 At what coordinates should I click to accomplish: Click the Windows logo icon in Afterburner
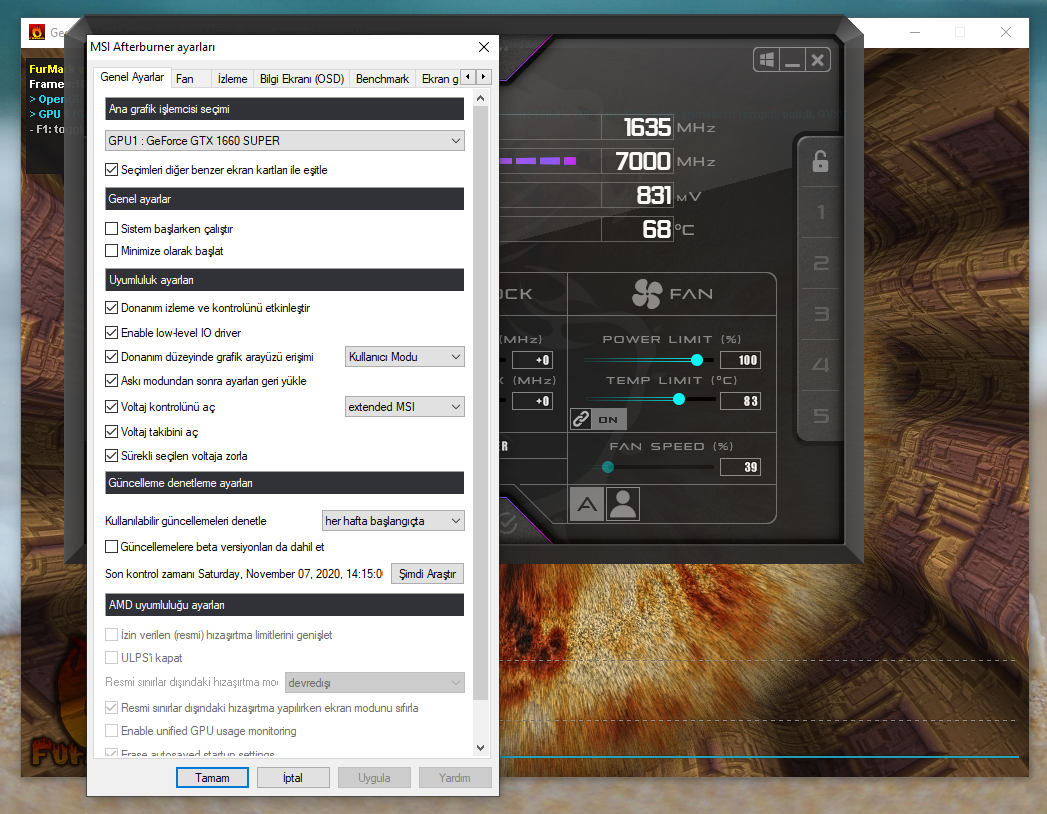[x=767, y=60]
